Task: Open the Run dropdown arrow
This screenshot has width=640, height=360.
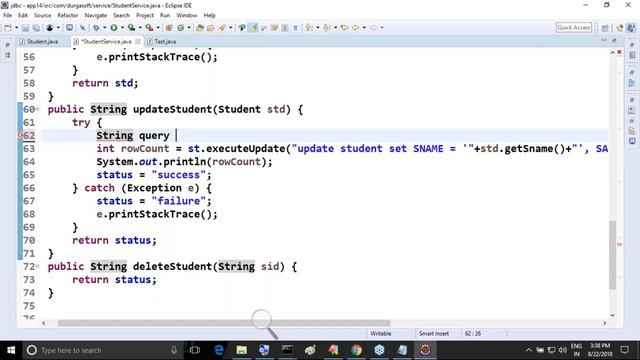Action: pyautogui.click(x=122, y=28)
